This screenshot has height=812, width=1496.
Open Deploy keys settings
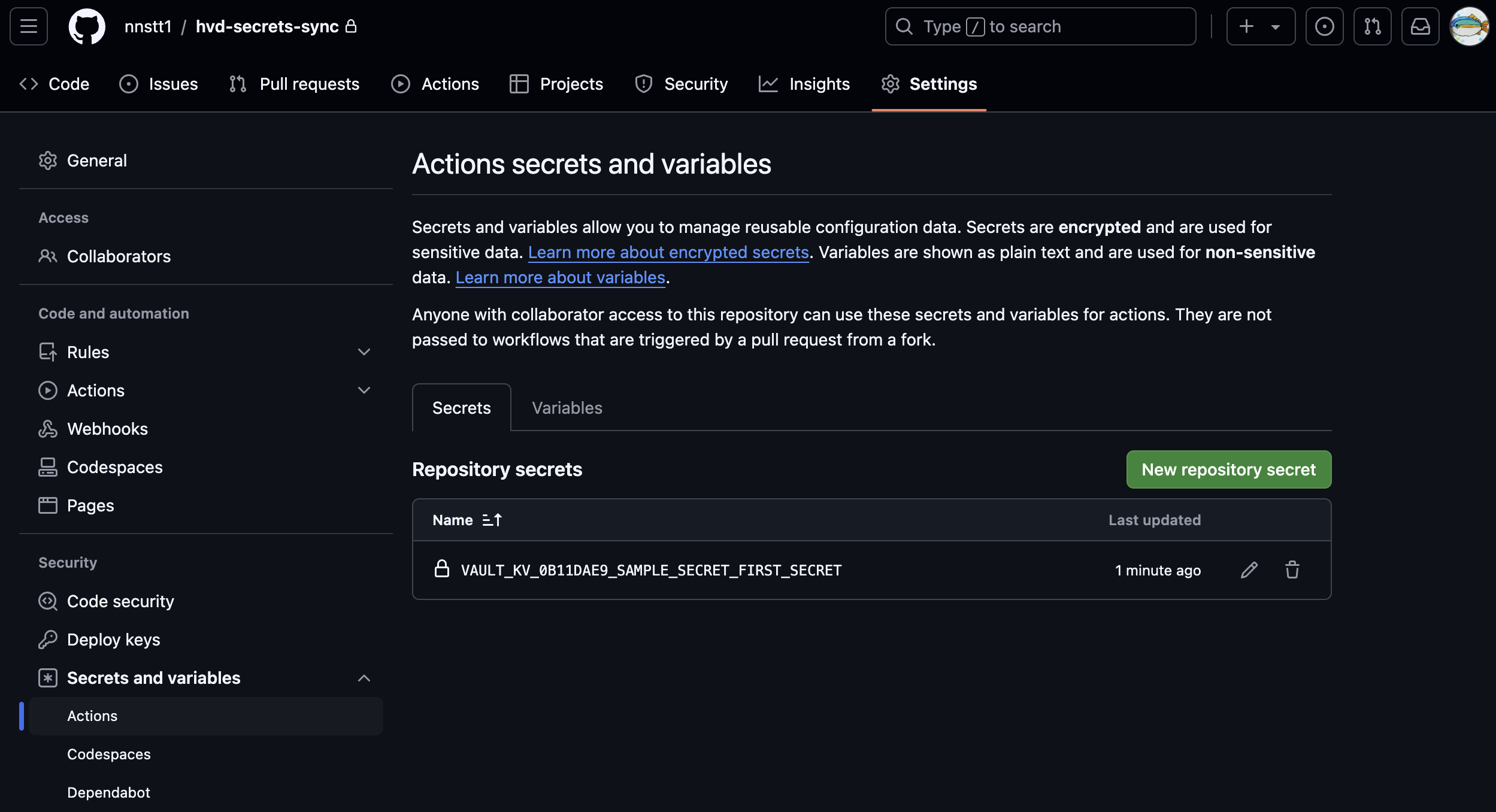(206, 640)
